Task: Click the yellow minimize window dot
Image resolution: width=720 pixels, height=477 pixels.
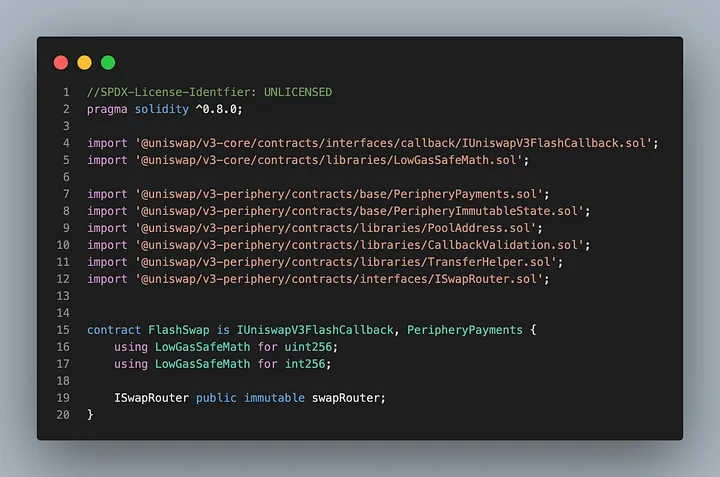Action: point(84,62)
